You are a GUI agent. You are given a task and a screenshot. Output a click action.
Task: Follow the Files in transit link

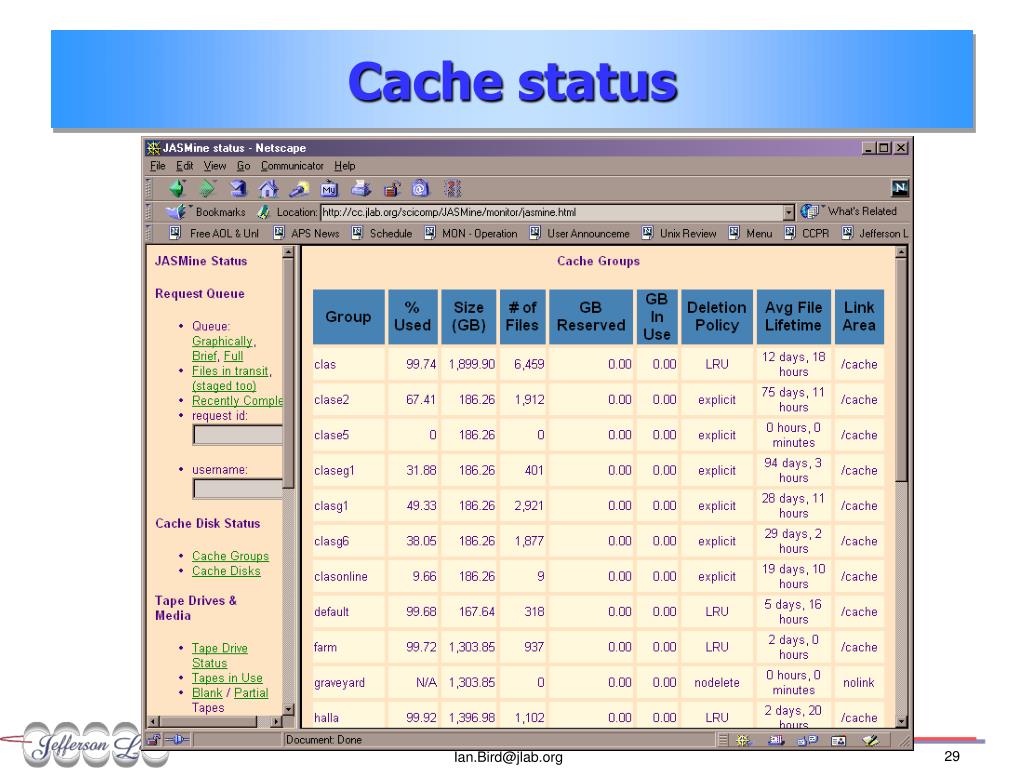(x=230, y=371)
